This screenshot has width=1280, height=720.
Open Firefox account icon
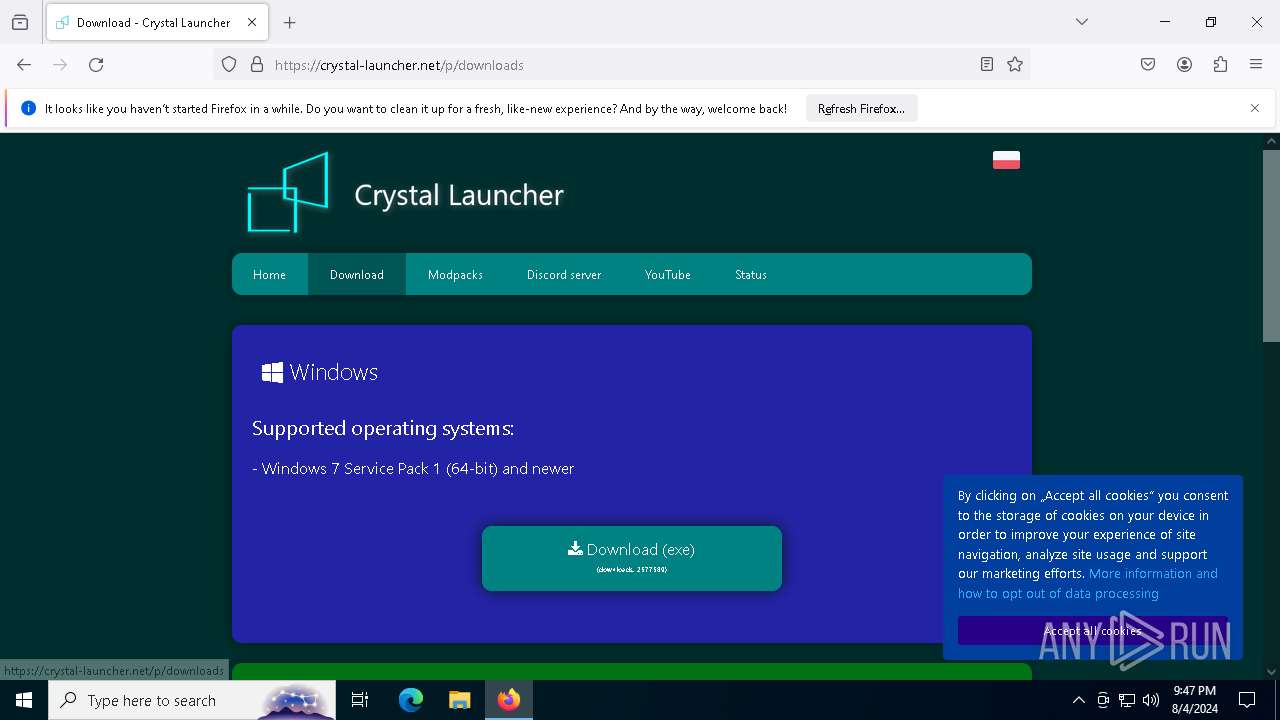1184,65
